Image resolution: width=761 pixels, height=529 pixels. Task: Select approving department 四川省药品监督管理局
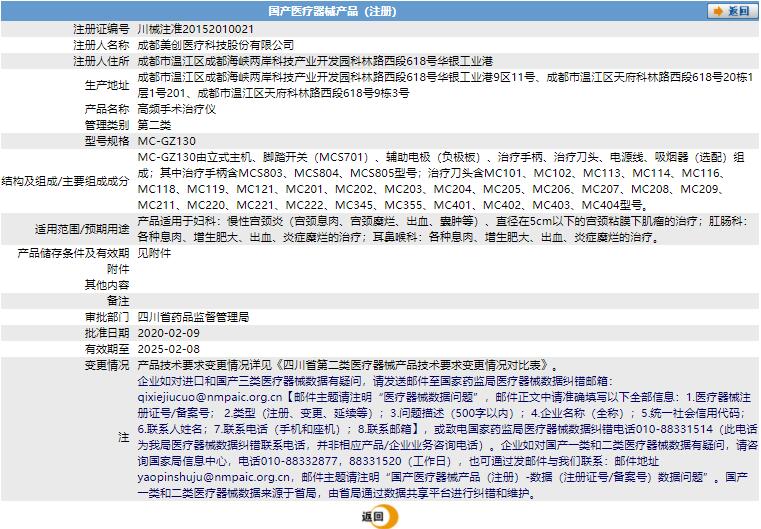pyautogui.click(x=193, y=317)
